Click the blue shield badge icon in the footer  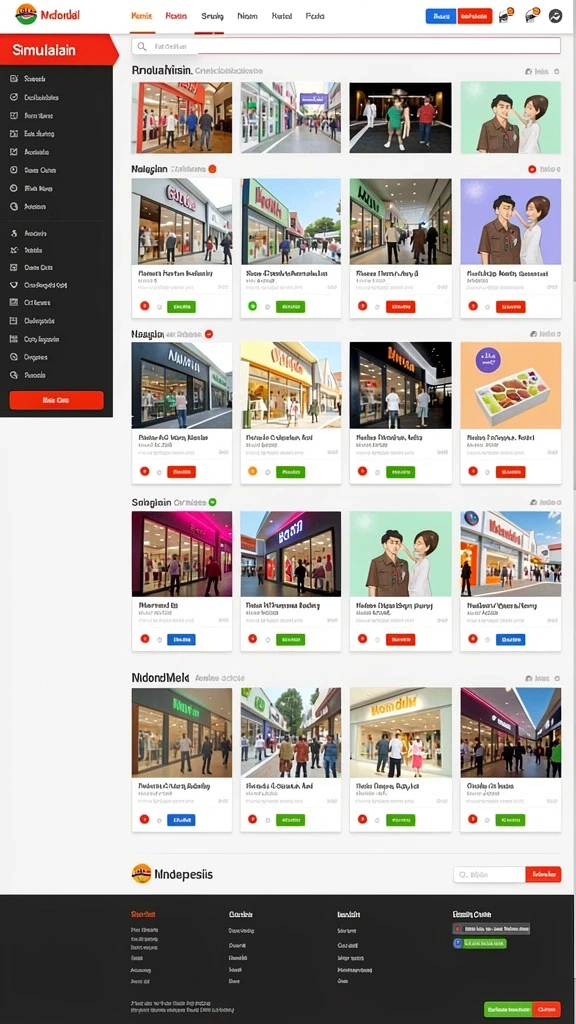coord(458,943)
